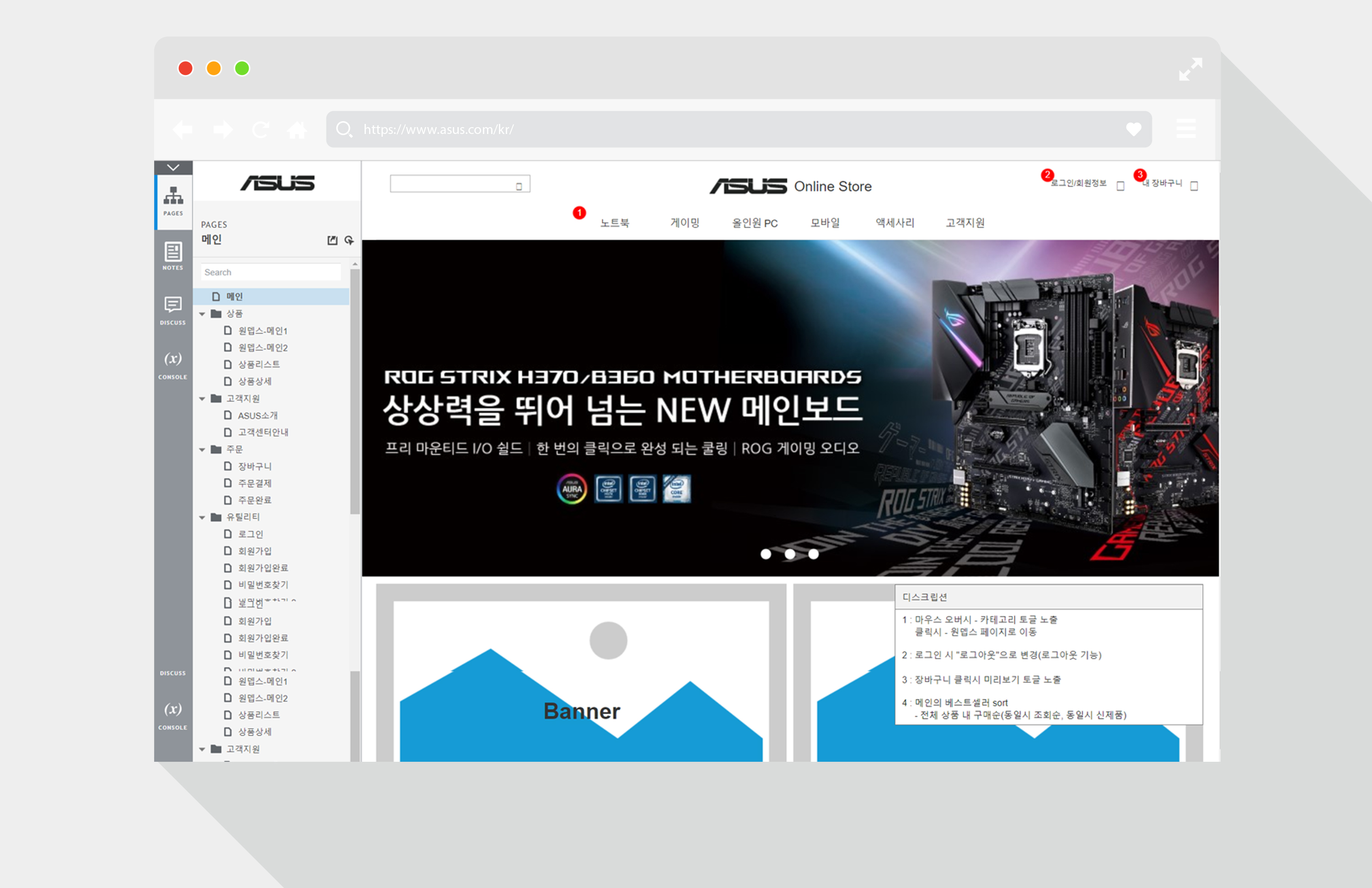Collapse the sidebar with the top chevron
Screen dimensions: 1372x888
(173, 168)
